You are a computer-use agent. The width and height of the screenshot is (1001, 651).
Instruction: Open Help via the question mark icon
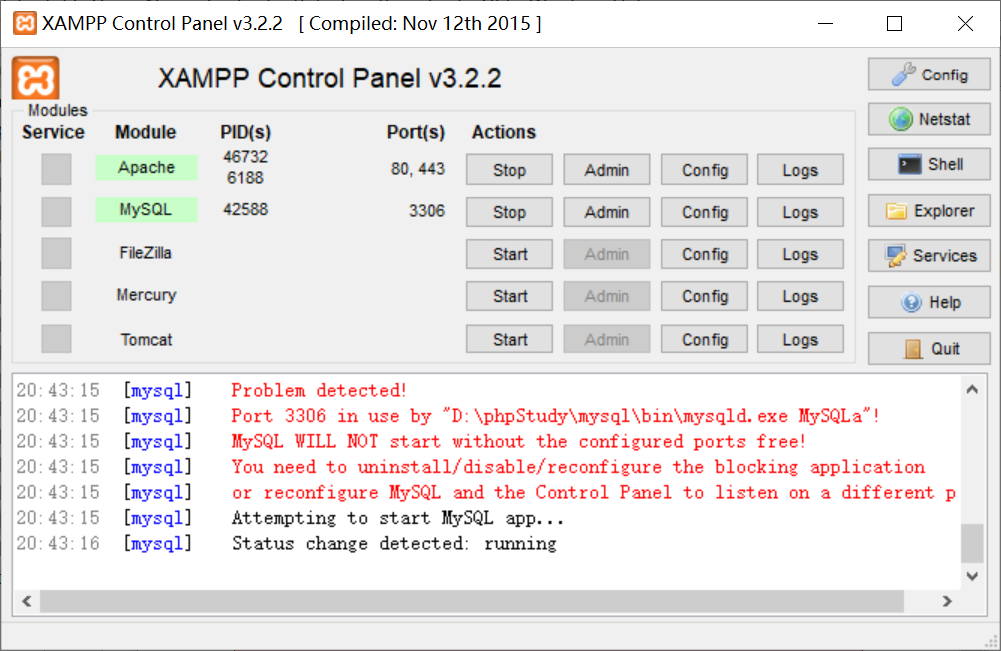click(929, 302)
